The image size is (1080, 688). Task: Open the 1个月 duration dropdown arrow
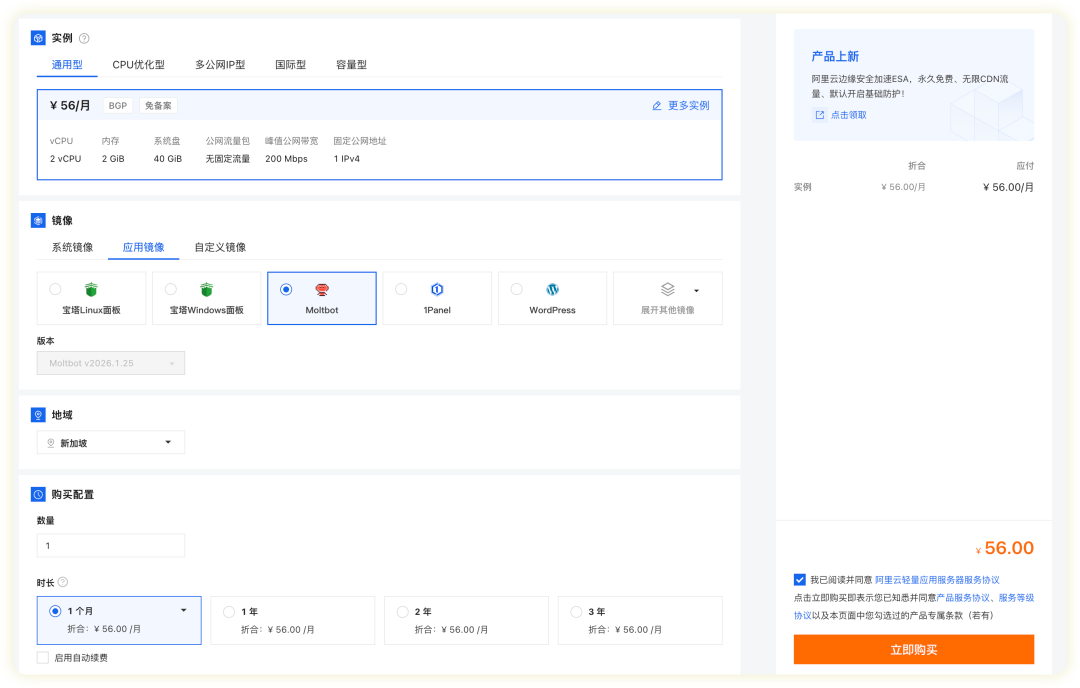(x=183, y=610)
